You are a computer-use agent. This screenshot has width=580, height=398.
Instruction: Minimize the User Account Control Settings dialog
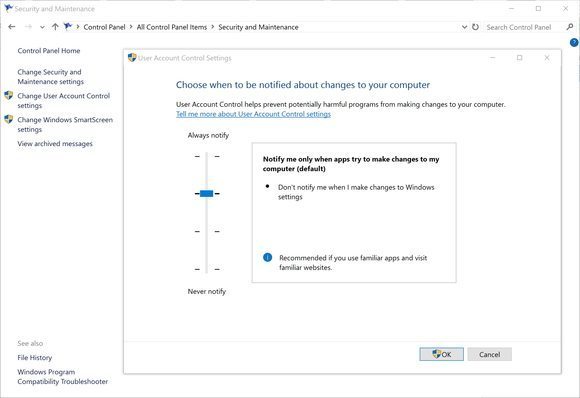tap(492, 58)
